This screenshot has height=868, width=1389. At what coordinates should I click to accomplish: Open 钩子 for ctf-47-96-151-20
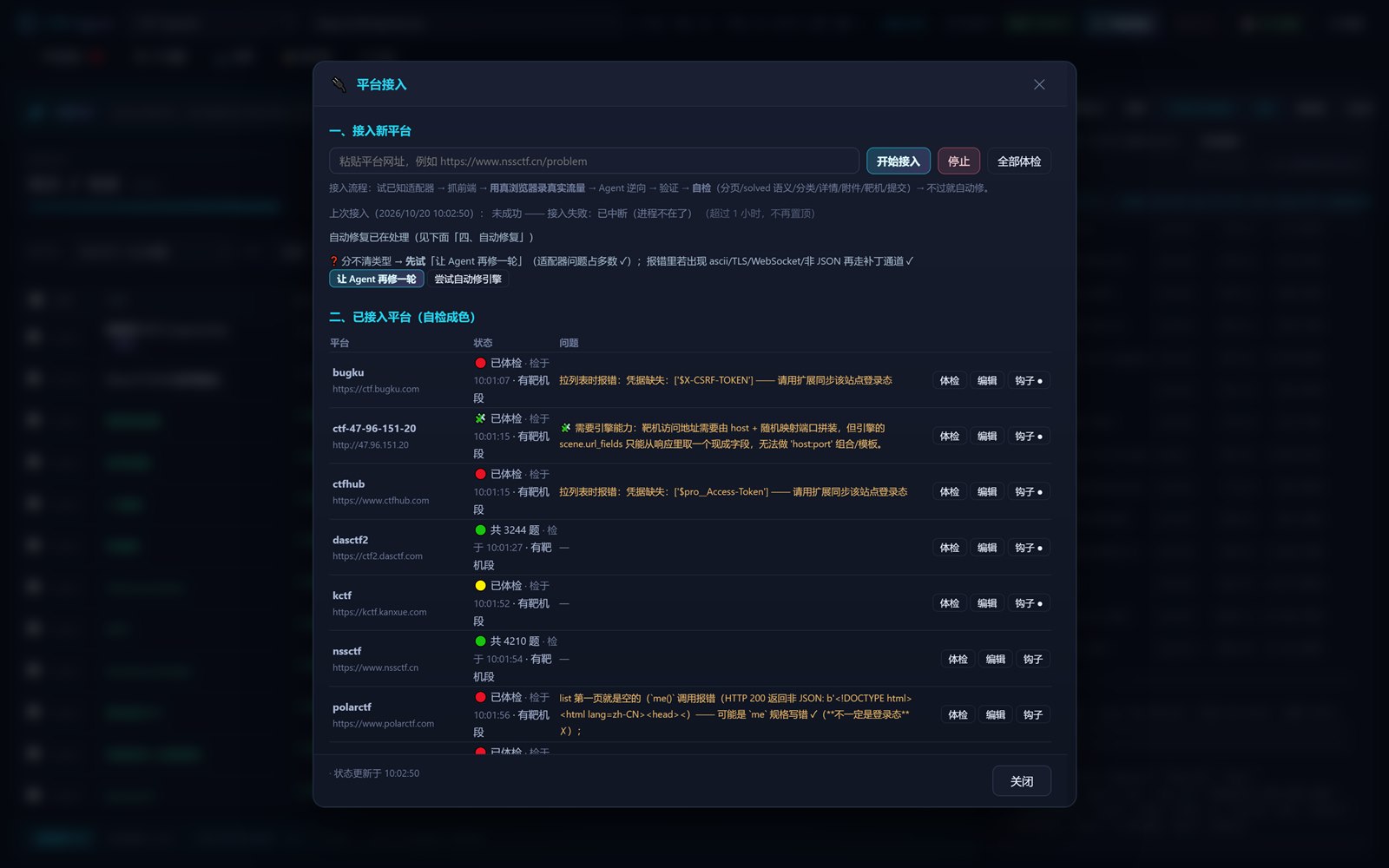1029,436
